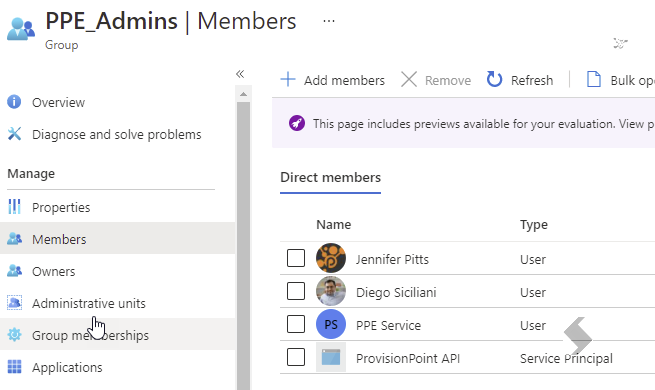The height and width of the screenshot is (390, 655).
Task: Click the Bulk operations document icon
Action: (x=594, y=79)
